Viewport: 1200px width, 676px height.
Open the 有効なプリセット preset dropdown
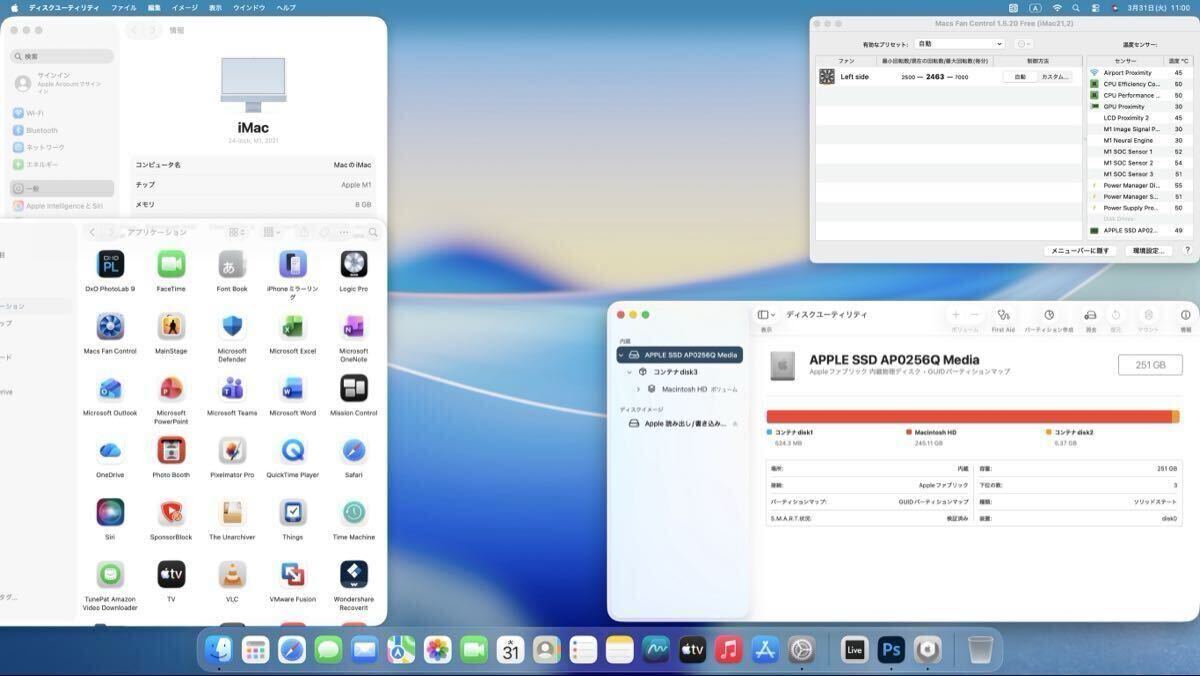pos(959,44)
